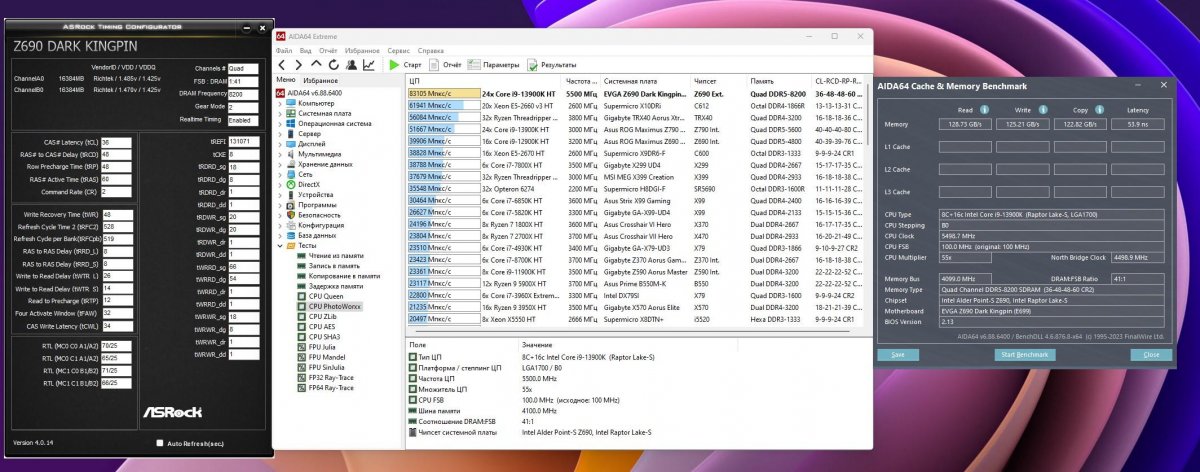The width and height of the screenshot is (1200, 472).
Task: Click the Back arrow in AIDA64 toolbar
Action: 283,65
